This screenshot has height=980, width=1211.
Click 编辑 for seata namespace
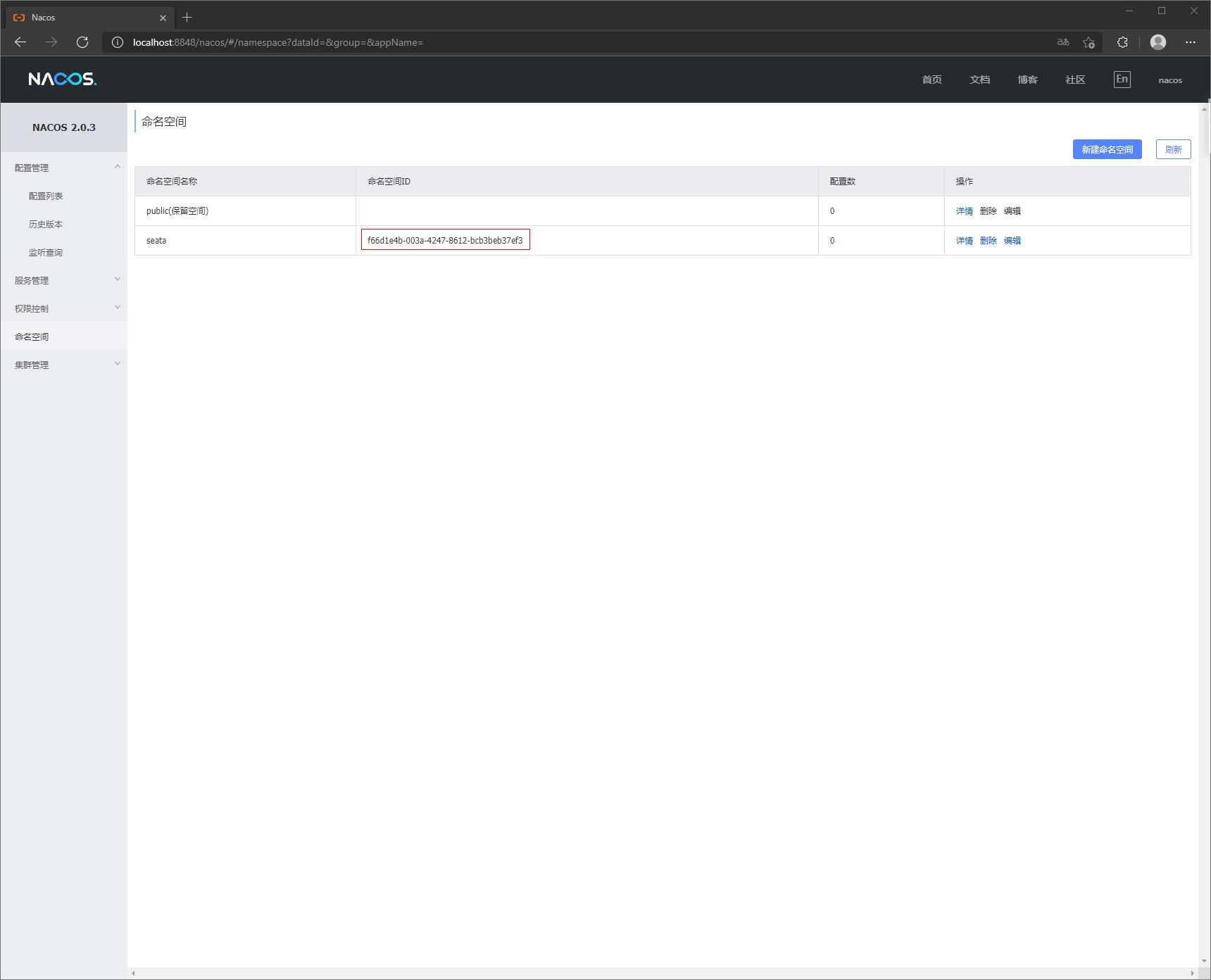(x=1012, y=241)
